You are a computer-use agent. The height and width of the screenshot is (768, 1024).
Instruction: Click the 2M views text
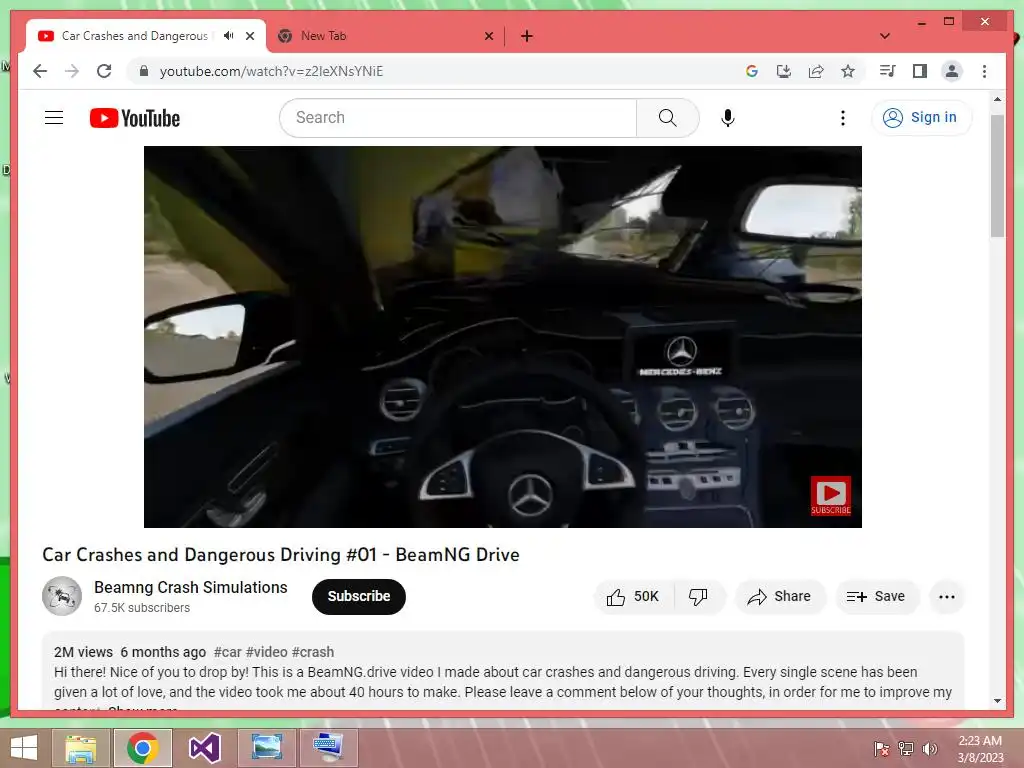[x=83, y=652]
